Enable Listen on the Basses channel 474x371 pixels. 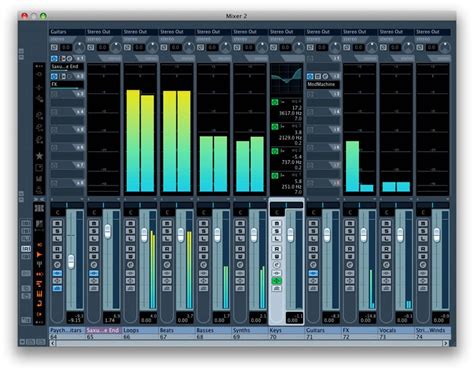pos(204,239)
